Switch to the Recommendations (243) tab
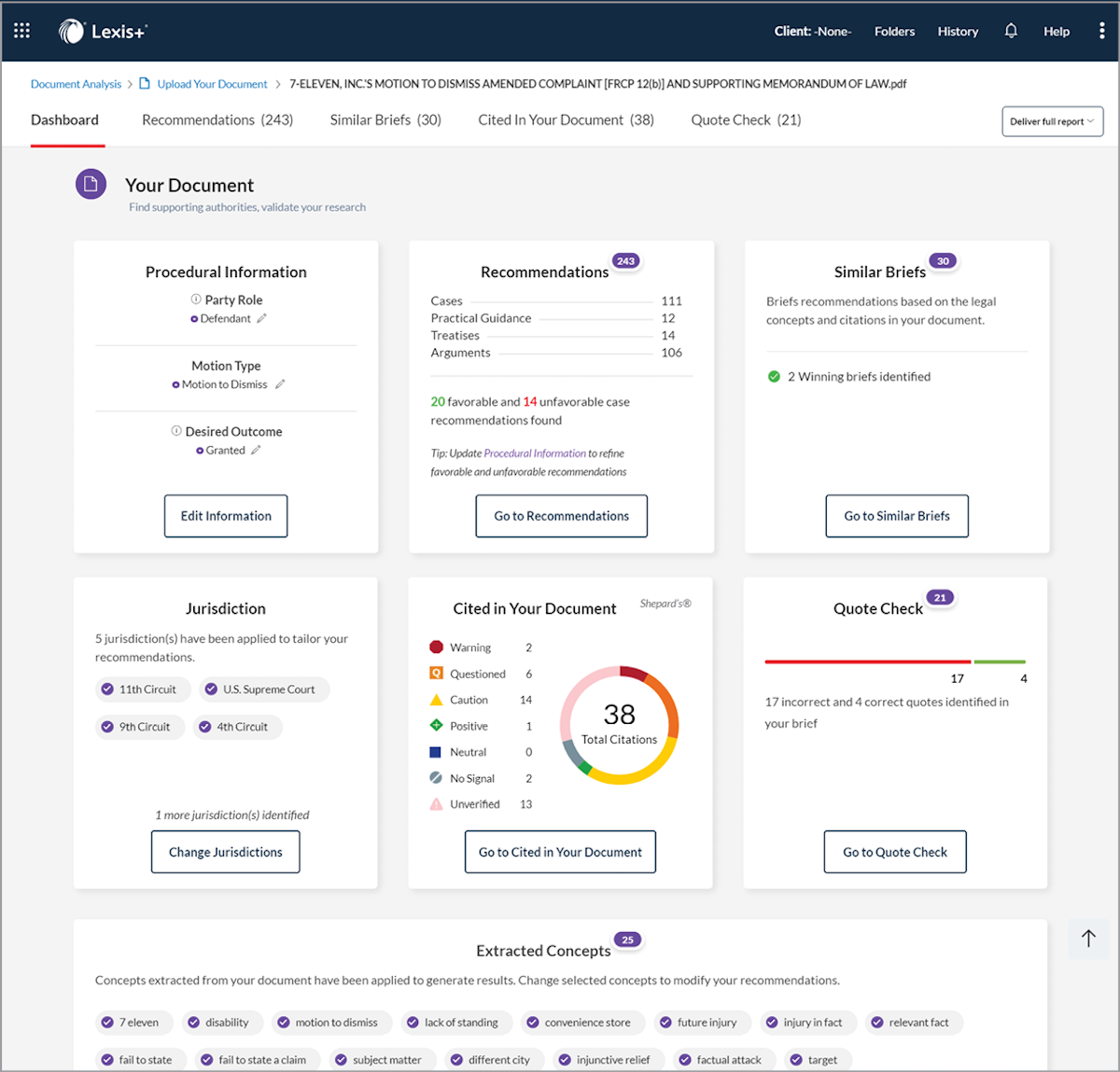This screenshot has height=1072, width=1120. click(217, 119)
